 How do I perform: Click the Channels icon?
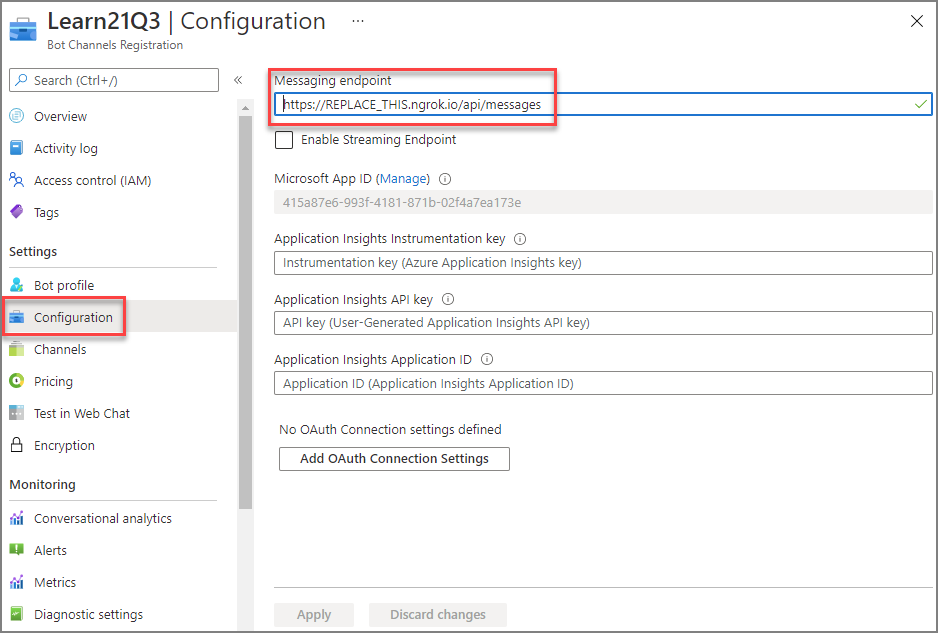pyautogui.click(x=17, y=349)
